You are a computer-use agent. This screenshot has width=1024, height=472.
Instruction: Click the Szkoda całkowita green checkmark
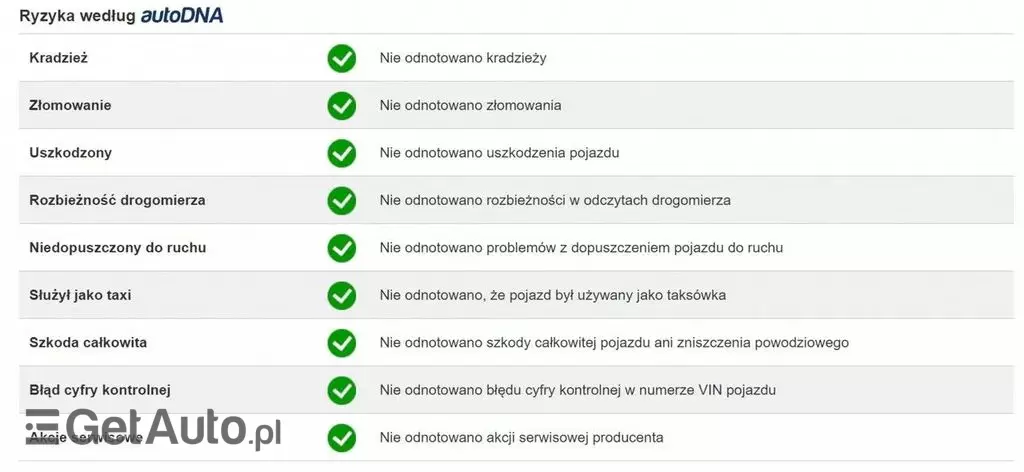[342, 342]
